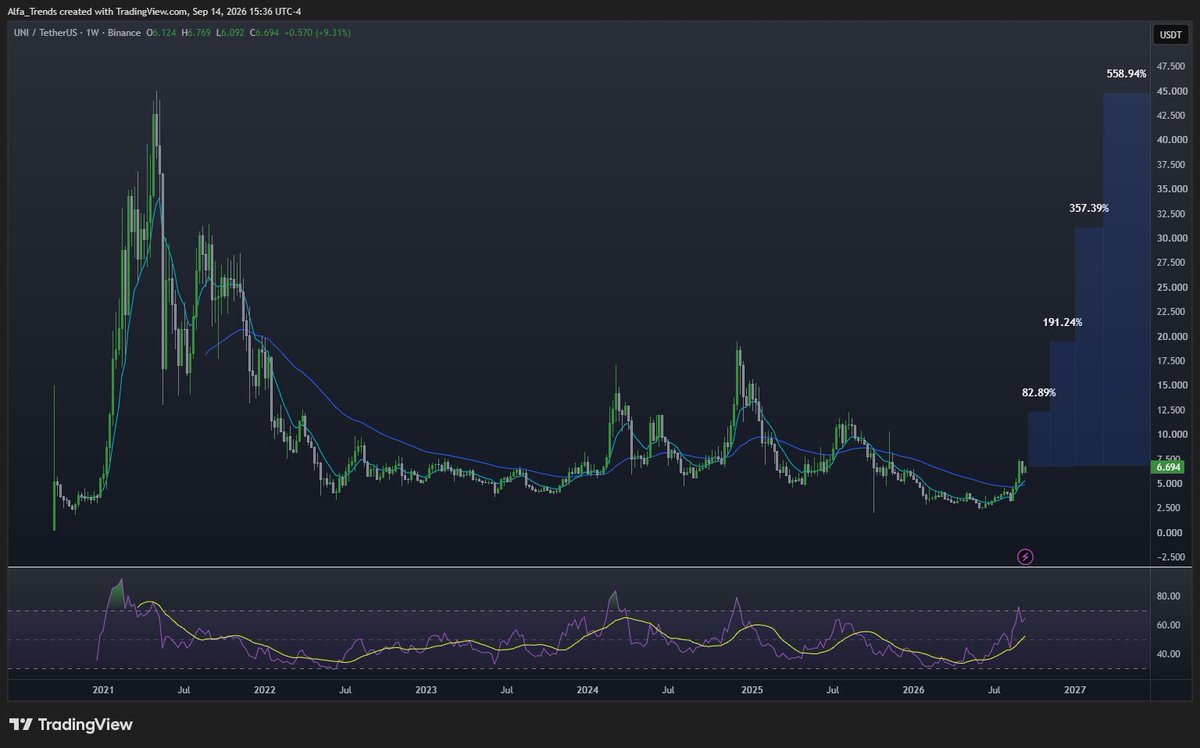This screenshot has width=1200, height=748.
Task: Click the 40.00 RSI axis label
Action: pos(1170,654)
